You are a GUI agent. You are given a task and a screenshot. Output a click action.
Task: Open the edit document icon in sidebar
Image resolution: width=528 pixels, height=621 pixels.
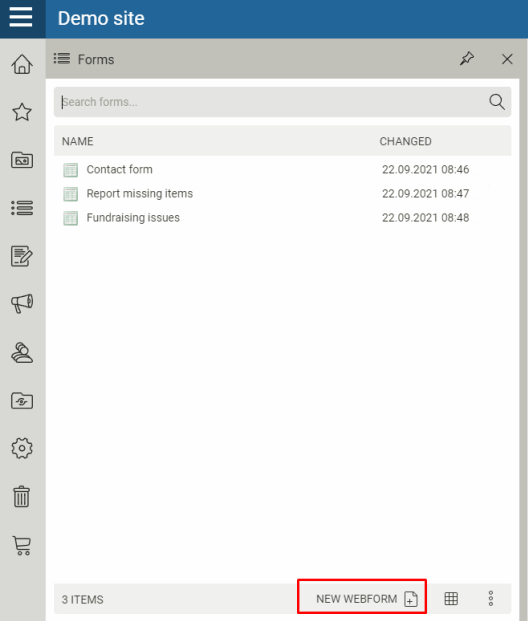point(22,256)
